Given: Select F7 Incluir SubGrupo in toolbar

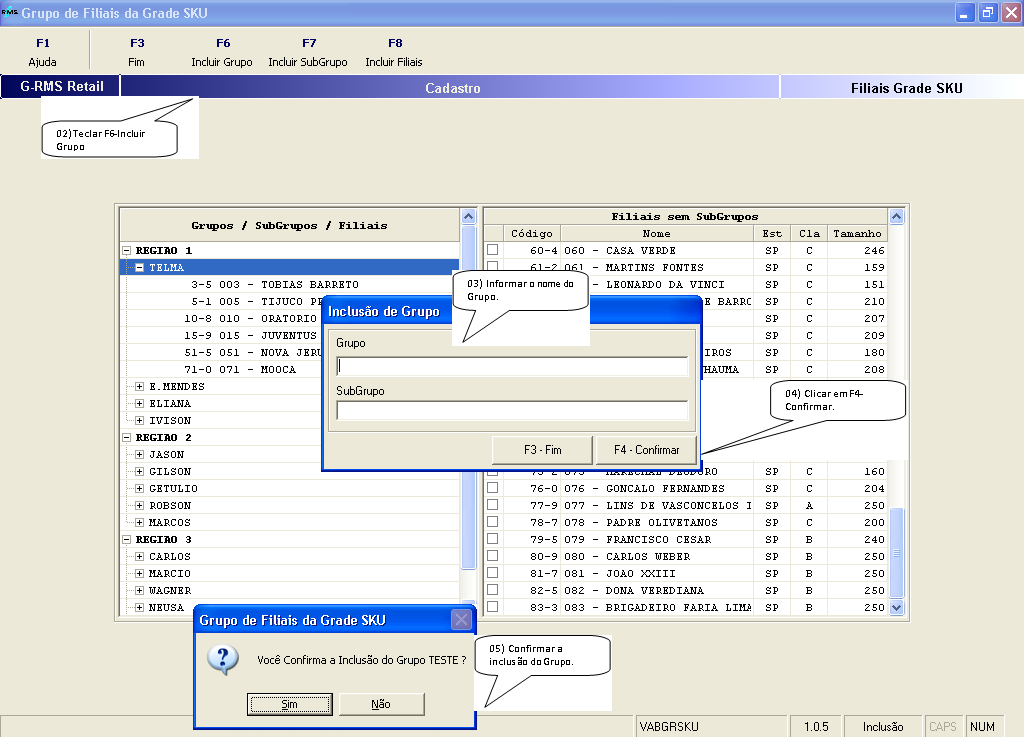Looking at the screenshot, I should click(x=308, y=52).
